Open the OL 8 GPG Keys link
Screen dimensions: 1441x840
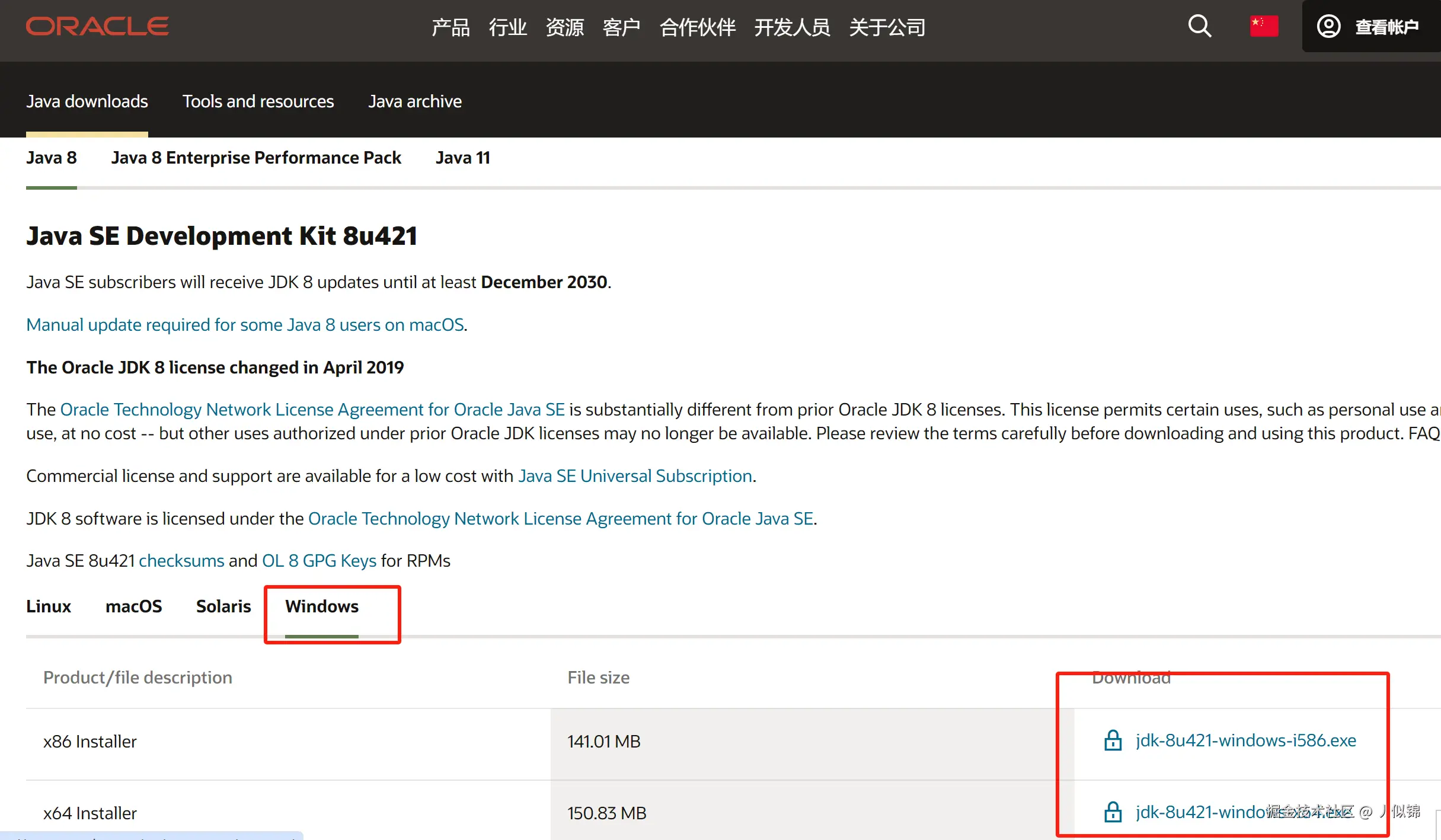(319, 561)
